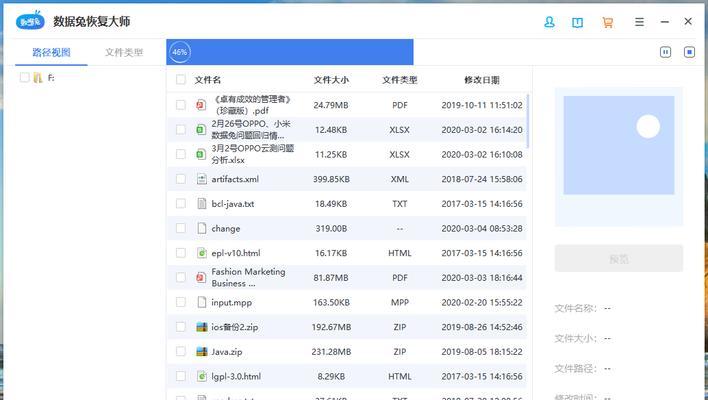This screenshot has height=400, width=708.
Task: Check the input.mpp row
Action: point(181,302)
